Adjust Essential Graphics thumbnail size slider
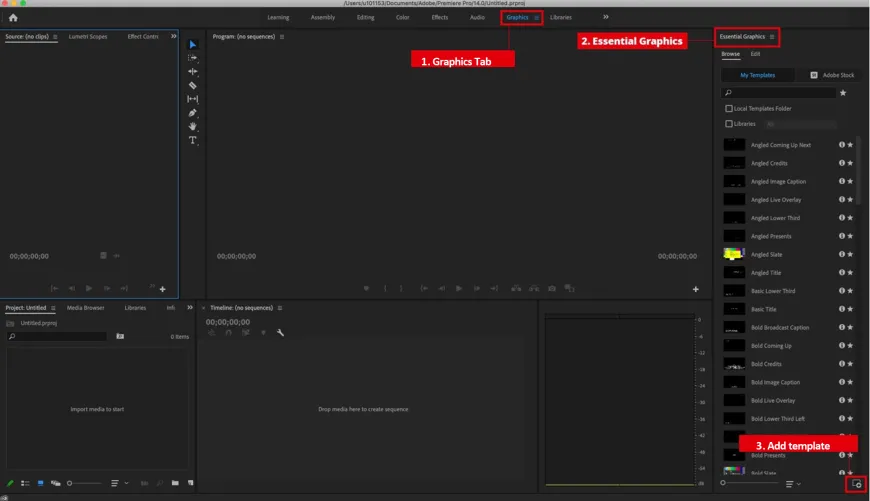The image size is (870, 501). pos(751,483)
